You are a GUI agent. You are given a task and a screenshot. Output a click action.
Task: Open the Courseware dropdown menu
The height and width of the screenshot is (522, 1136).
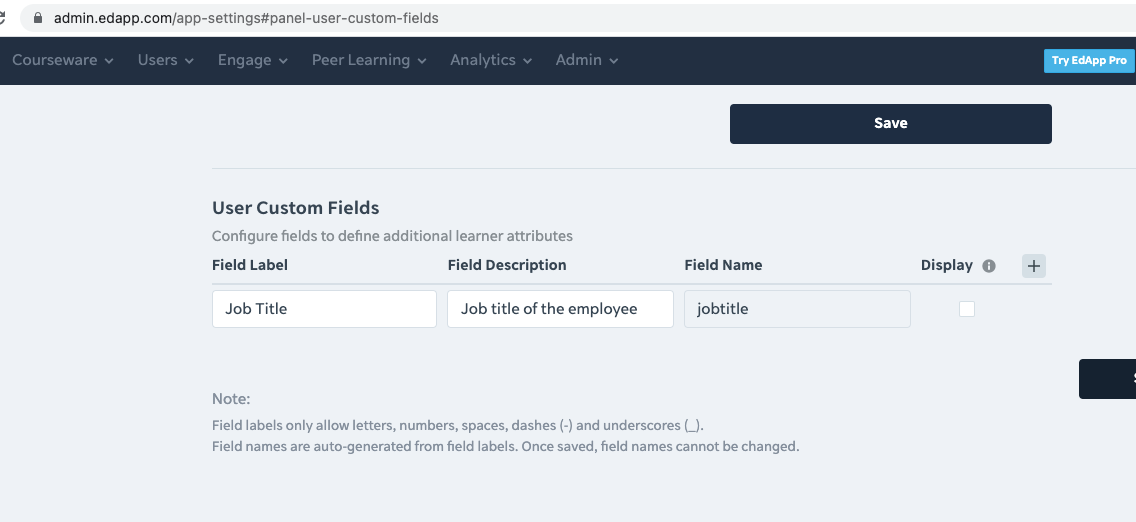63,60
